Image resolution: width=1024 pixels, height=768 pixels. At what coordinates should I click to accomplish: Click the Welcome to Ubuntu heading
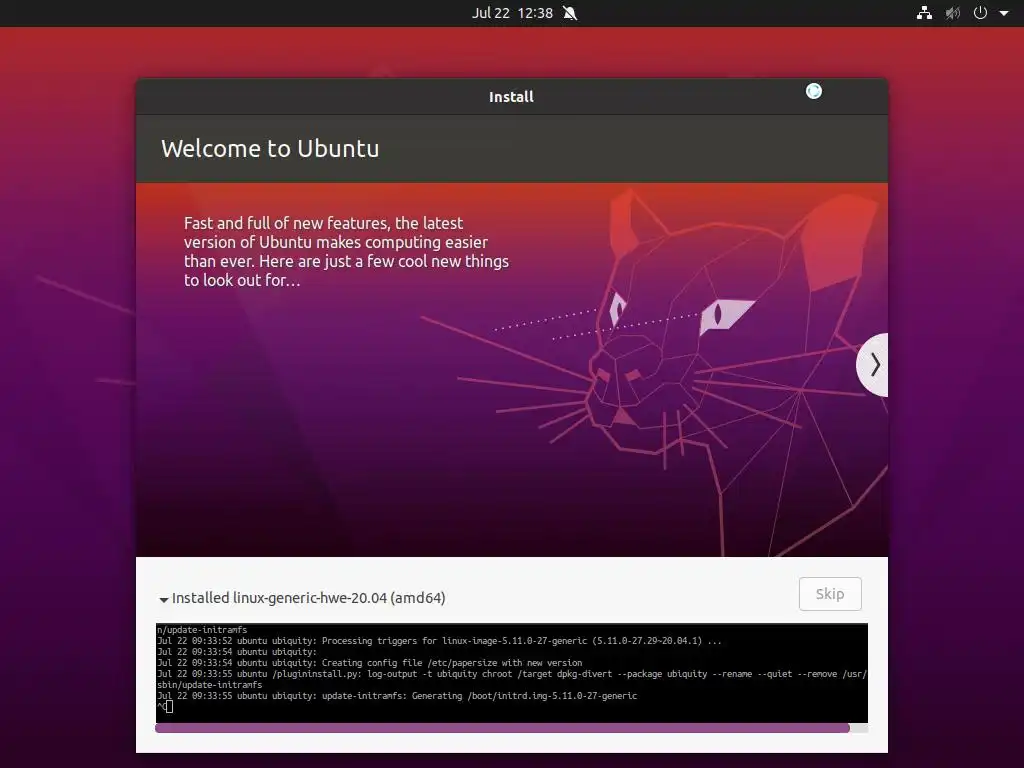click(x=270, y=148)
